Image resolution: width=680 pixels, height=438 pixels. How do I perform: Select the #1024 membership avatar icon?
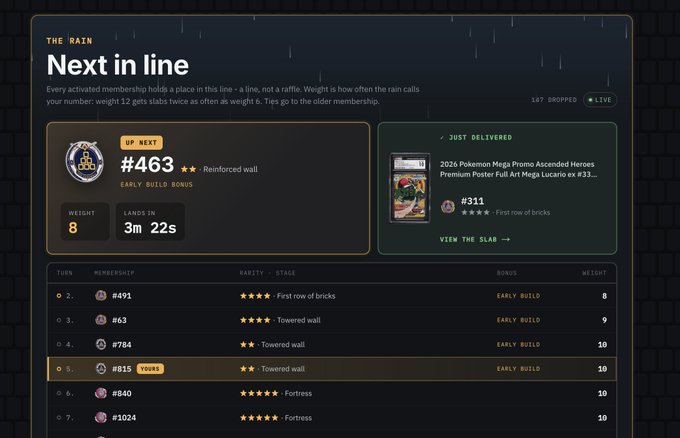101,418
